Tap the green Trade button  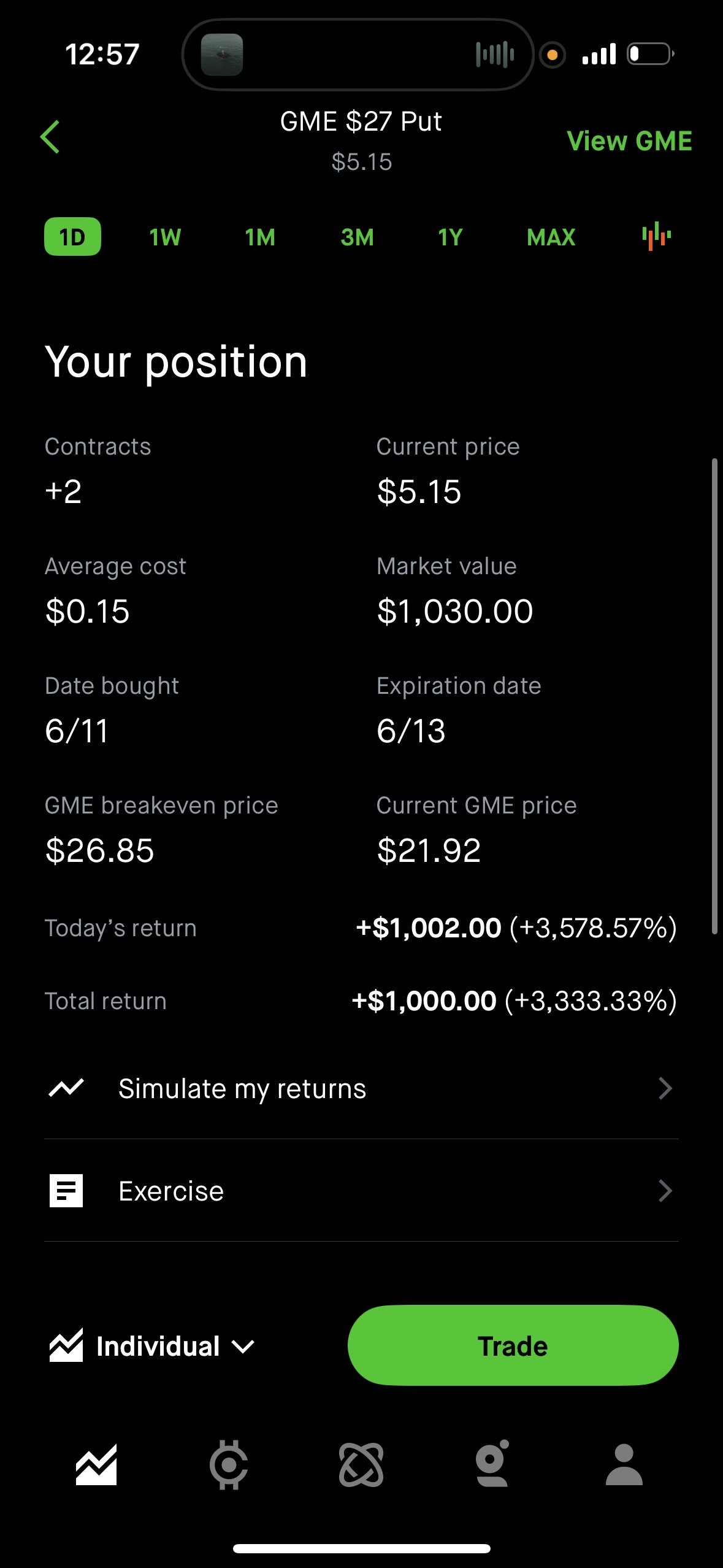coord(513,1345)
